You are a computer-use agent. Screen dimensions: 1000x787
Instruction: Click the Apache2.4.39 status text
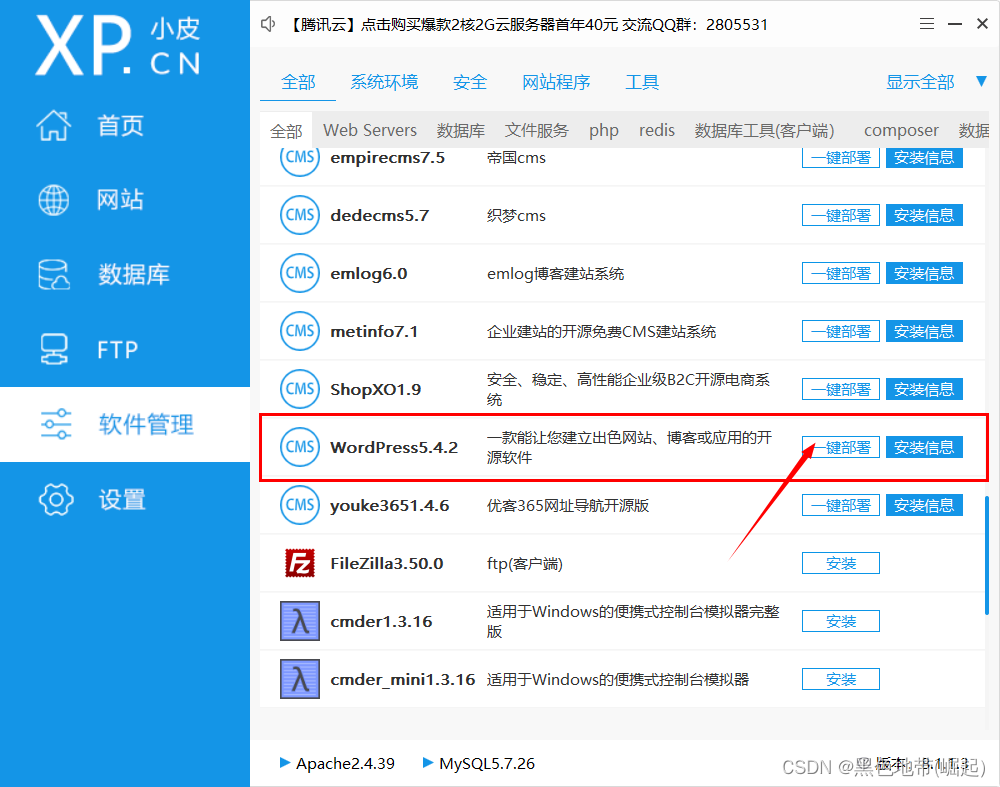[345, 763]
